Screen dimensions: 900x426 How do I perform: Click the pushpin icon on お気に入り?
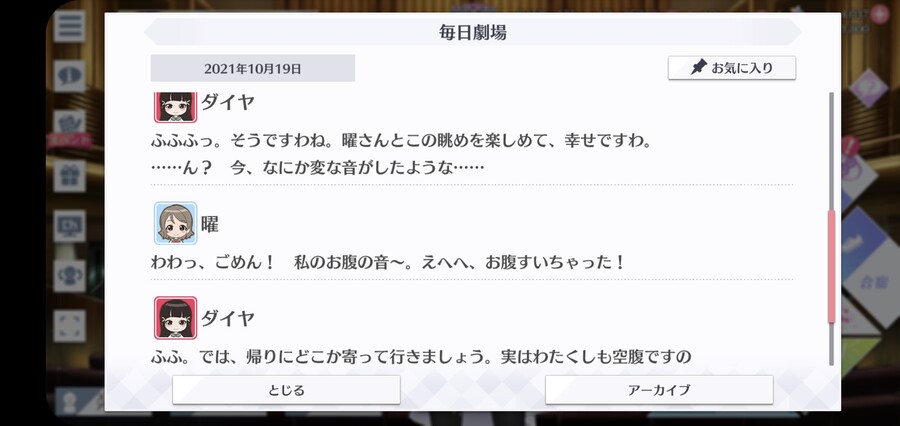698,68
